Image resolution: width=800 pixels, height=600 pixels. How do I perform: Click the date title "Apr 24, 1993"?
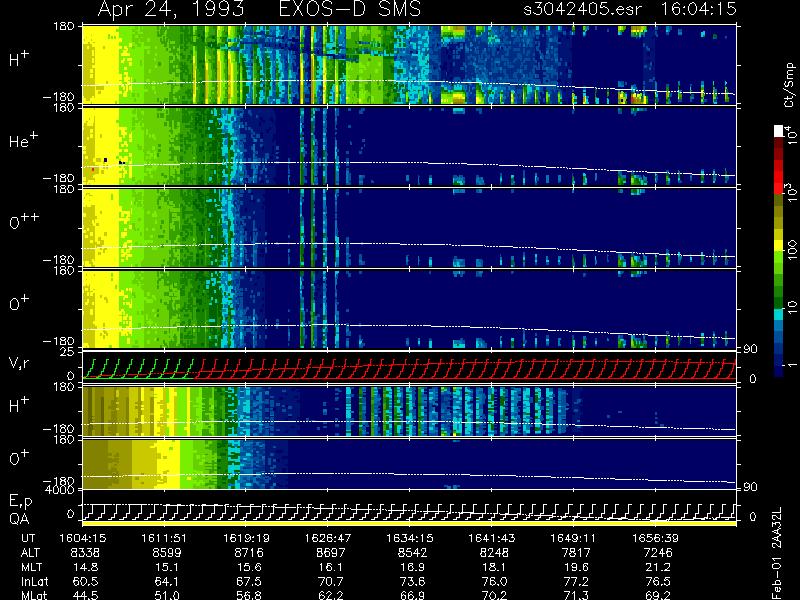(171, 9)
